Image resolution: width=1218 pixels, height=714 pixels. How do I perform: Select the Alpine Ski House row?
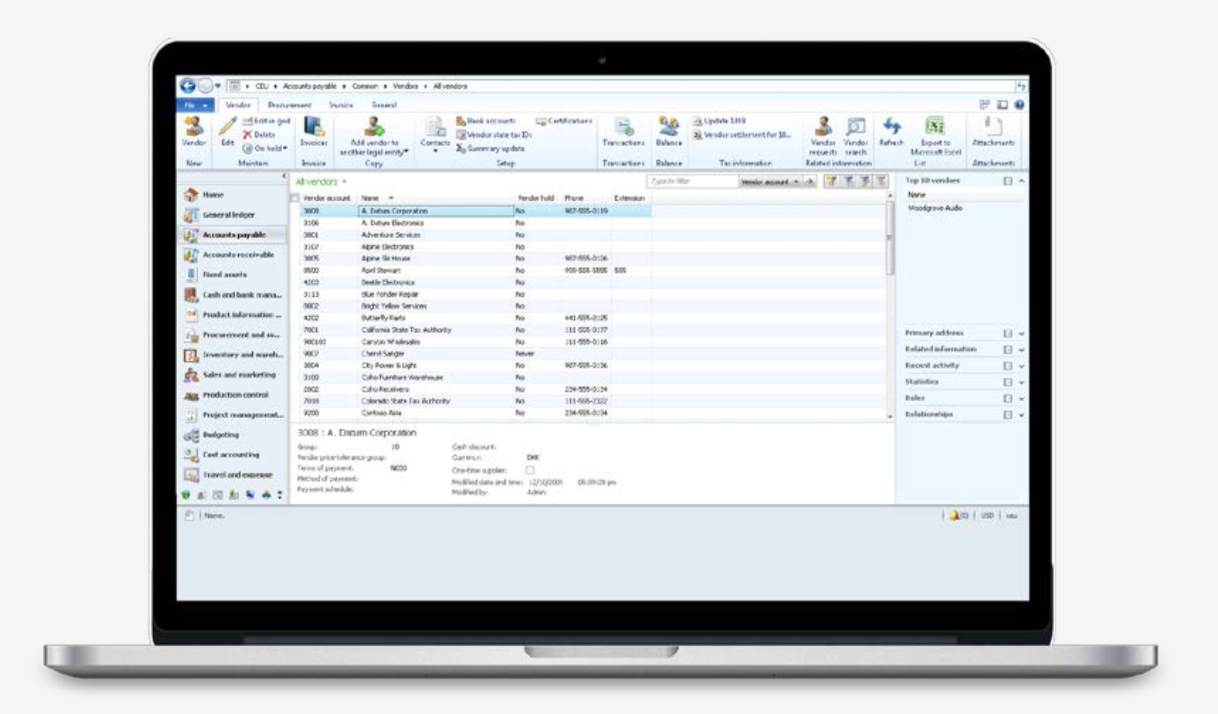(x=470, y=258)
